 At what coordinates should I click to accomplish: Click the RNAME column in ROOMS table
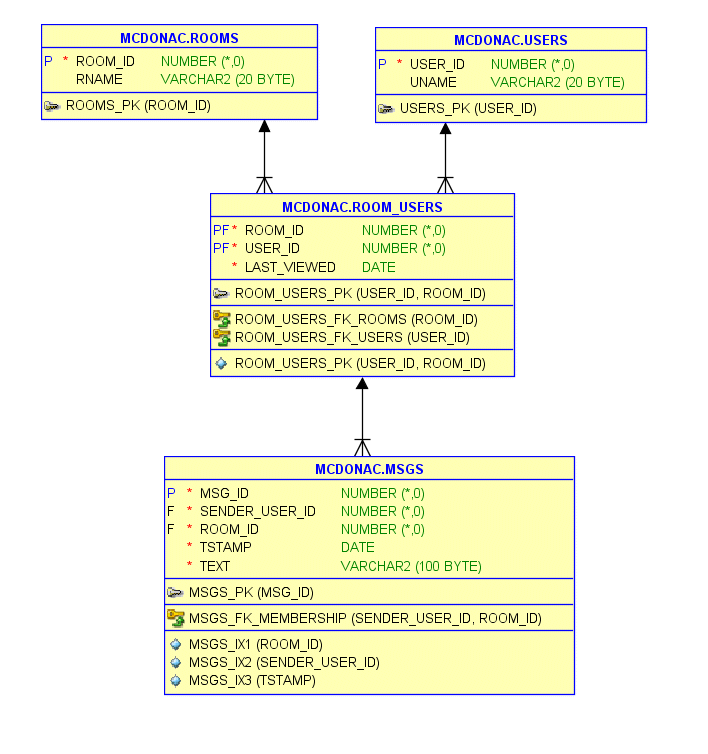[99, 79]
